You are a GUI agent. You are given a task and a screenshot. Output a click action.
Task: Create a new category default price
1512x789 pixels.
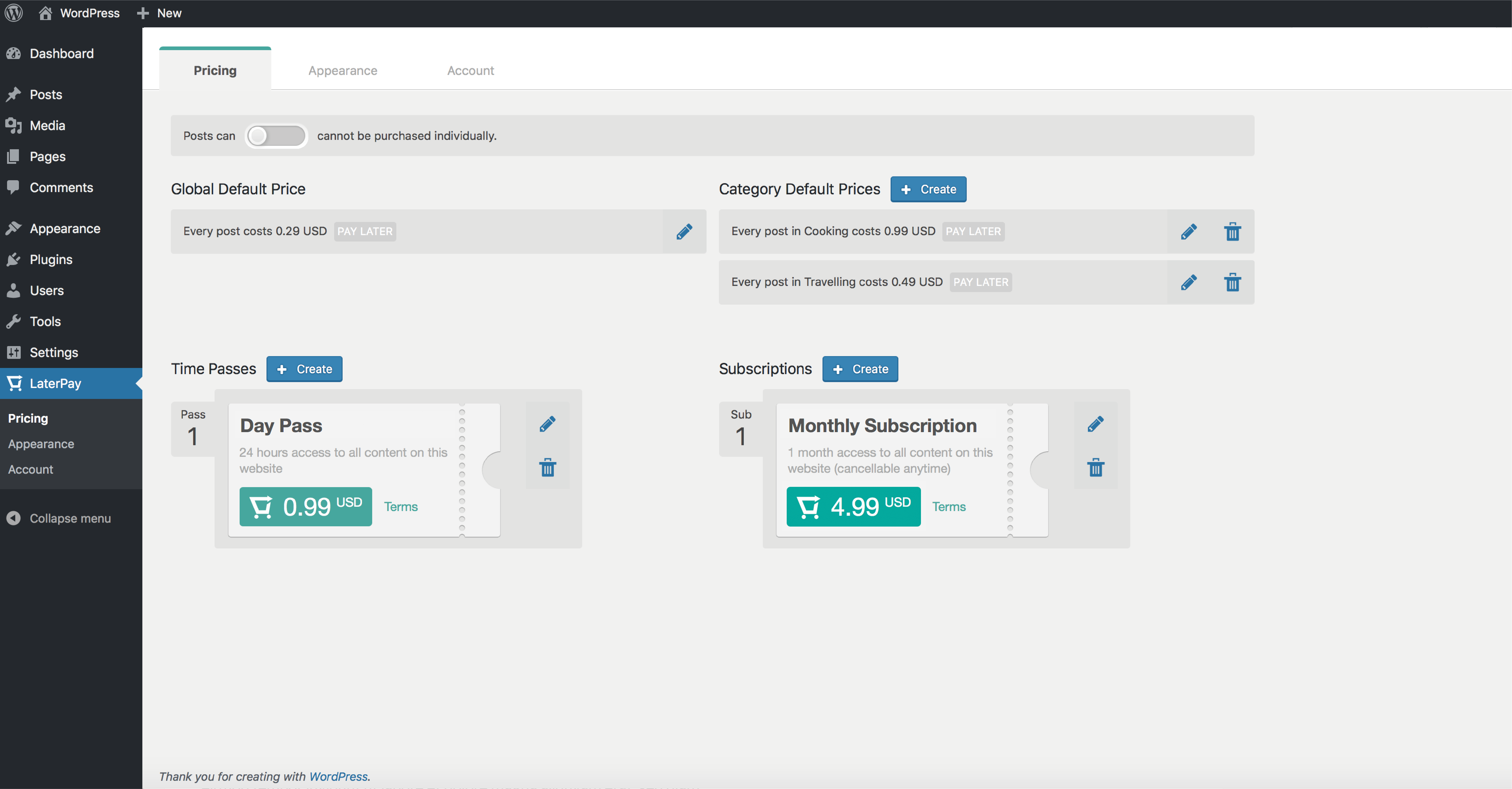(x=928, y=189)
